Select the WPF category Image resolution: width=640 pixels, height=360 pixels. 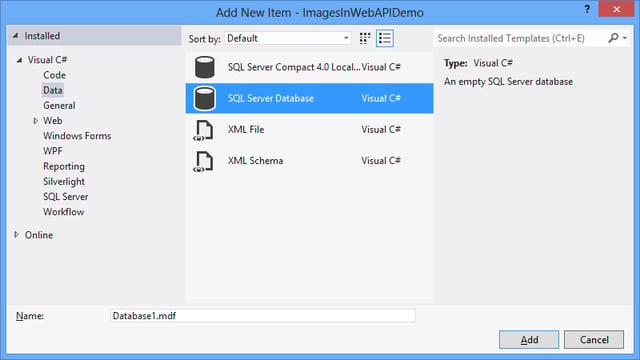tap(53, 151)
